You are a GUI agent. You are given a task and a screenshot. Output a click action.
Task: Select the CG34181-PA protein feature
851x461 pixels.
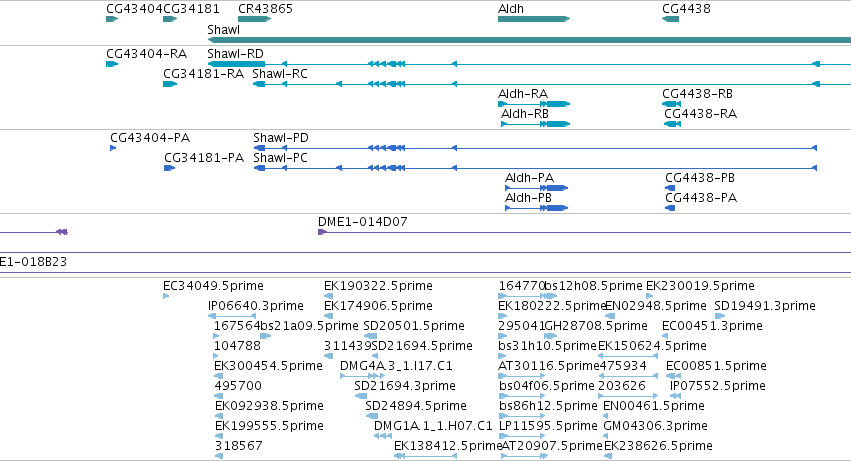[169, 168]
